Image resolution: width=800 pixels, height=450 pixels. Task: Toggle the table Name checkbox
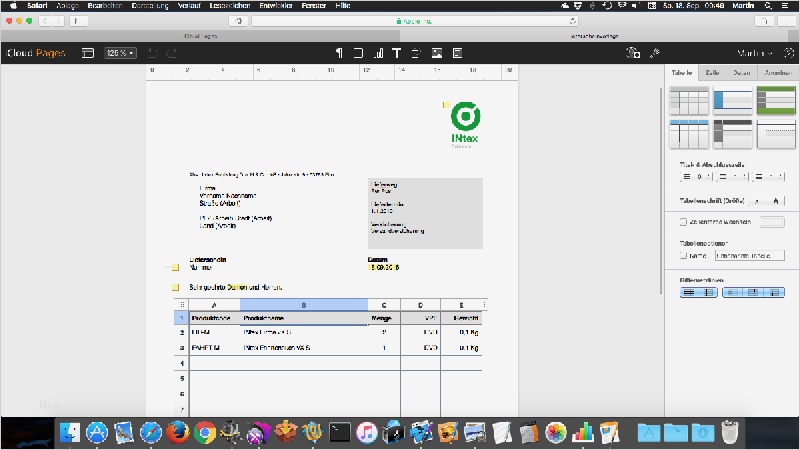(683, 255)
